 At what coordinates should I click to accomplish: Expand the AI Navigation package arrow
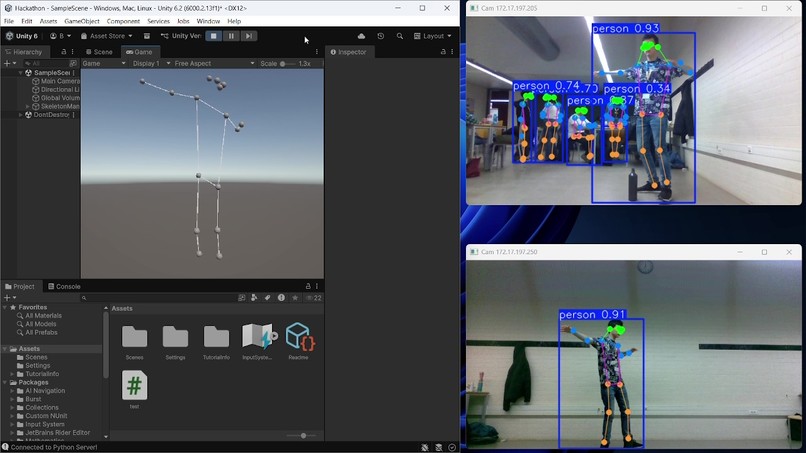pos(12,391)
